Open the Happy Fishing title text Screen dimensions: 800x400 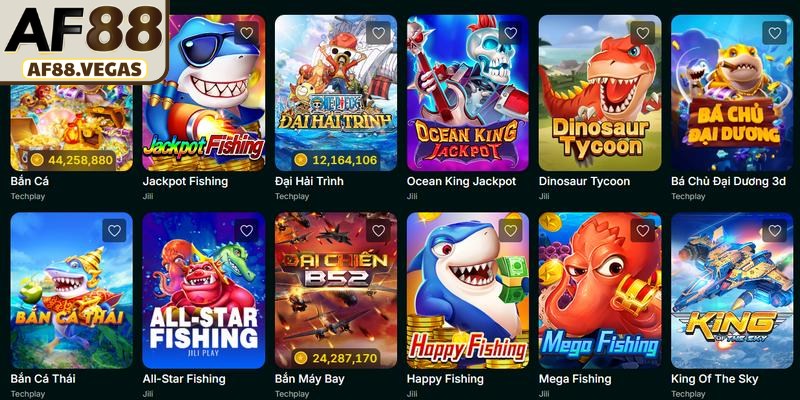(445, 379)
